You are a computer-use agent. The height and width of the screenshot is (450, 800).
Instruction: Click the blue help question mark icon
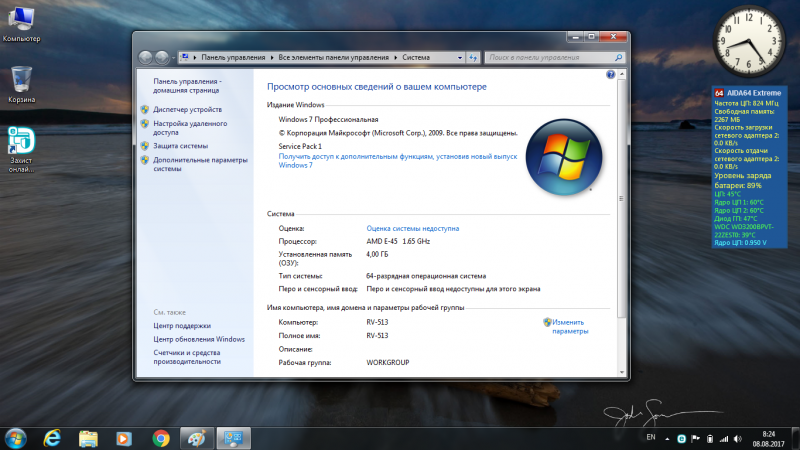pos(610,75)
